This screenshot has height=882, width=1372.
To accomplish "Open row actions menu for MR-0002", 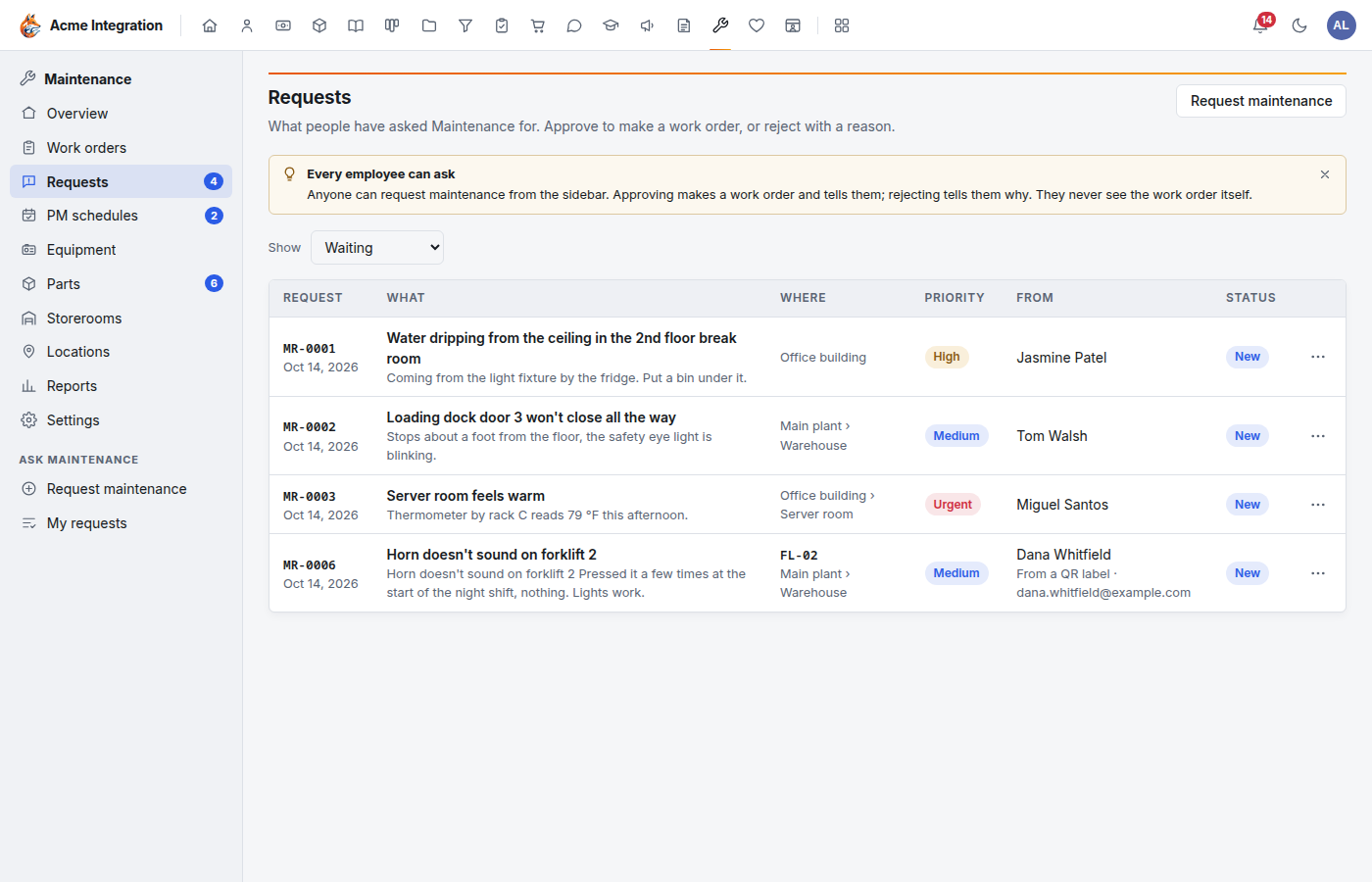I will coord(1318,436).
